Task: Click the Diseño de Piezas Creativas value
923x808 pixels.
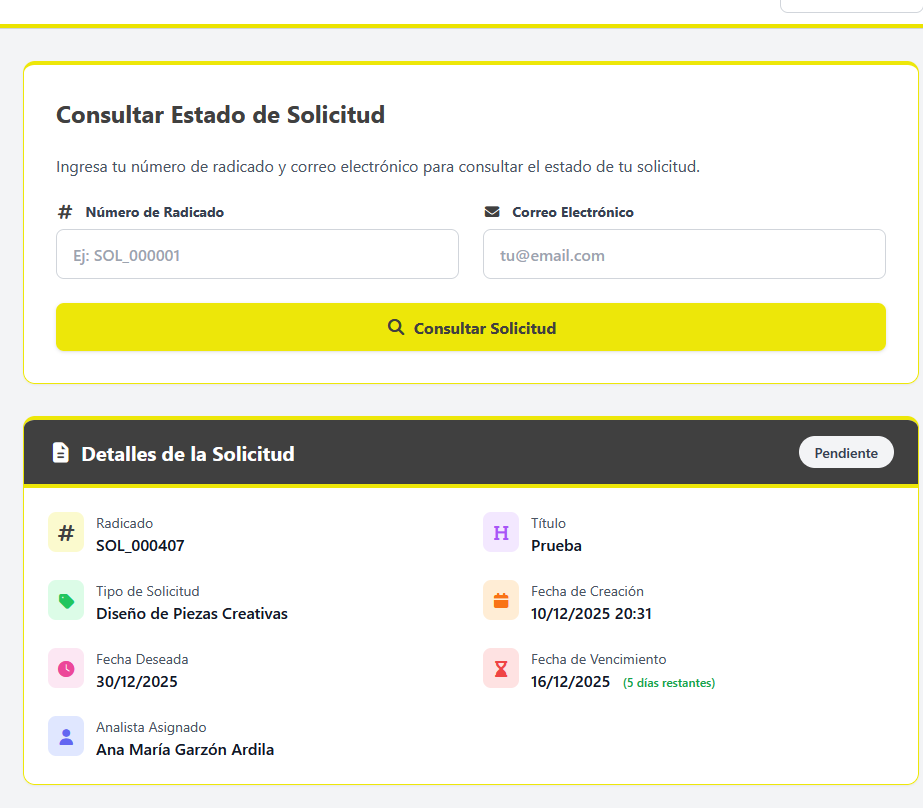Action: 192,614
